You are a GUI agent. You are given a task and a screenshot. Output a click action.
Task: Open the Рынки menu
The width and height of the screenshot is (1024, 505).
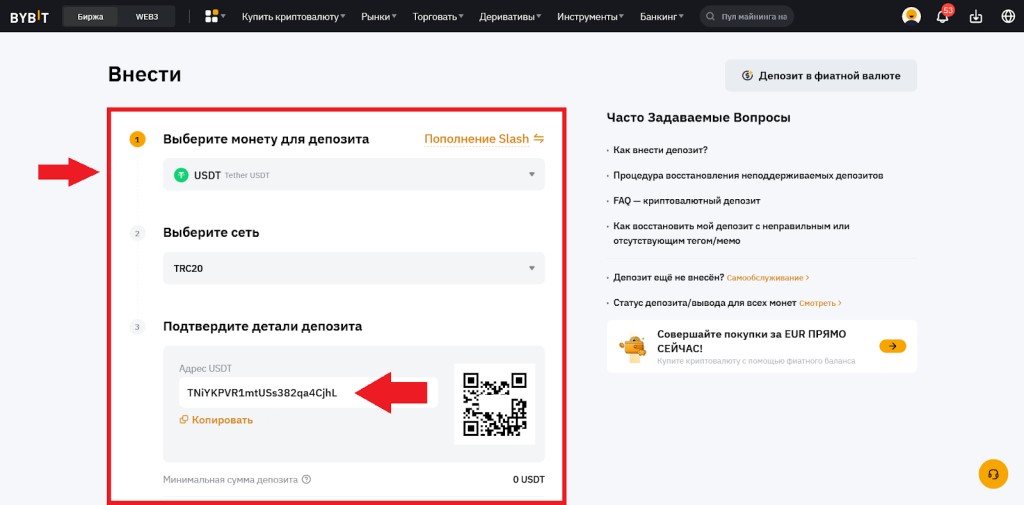pos(378,17)
